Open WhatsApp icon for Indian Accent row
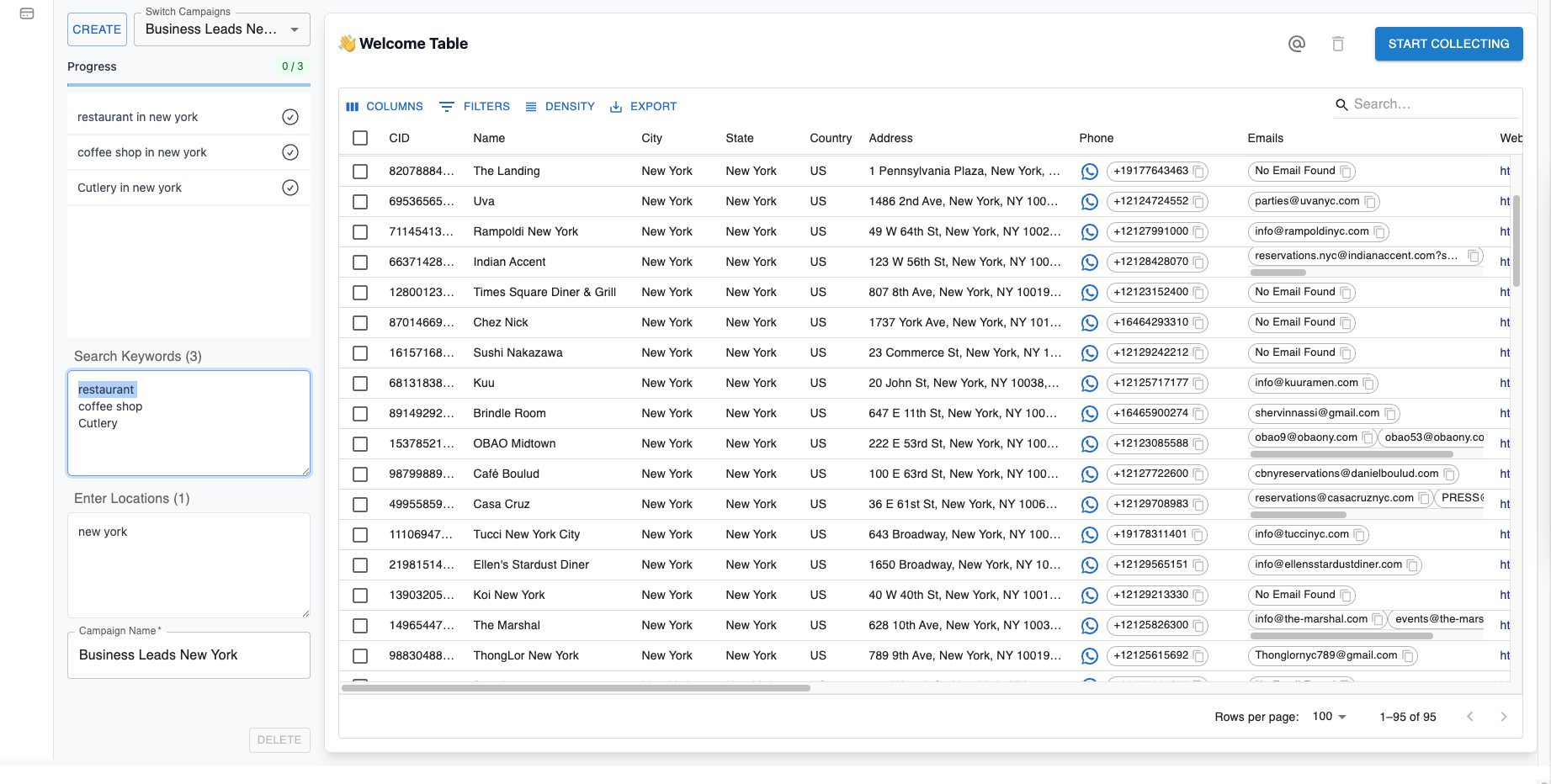The width and height of the screenshot is (1551, 784). click(1090, 262)
